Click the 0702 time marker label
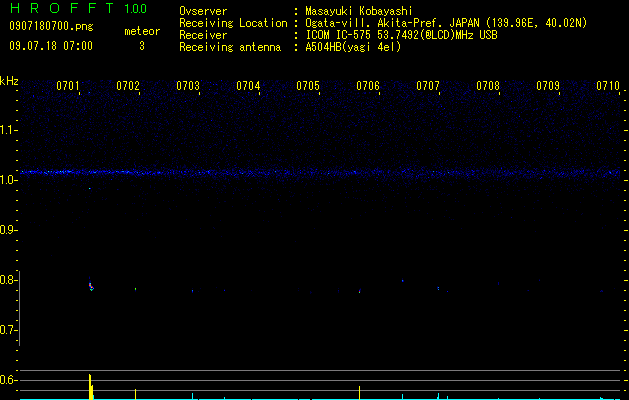 128,85
